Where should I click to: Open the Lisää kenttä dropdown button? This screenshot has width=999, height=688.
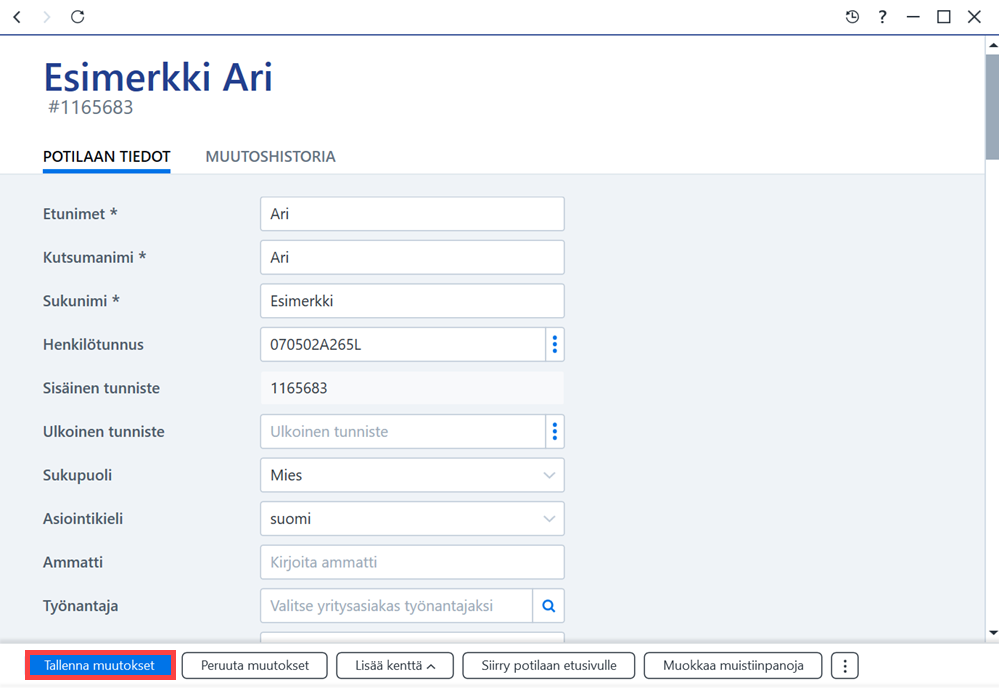[x=395, y=666]
